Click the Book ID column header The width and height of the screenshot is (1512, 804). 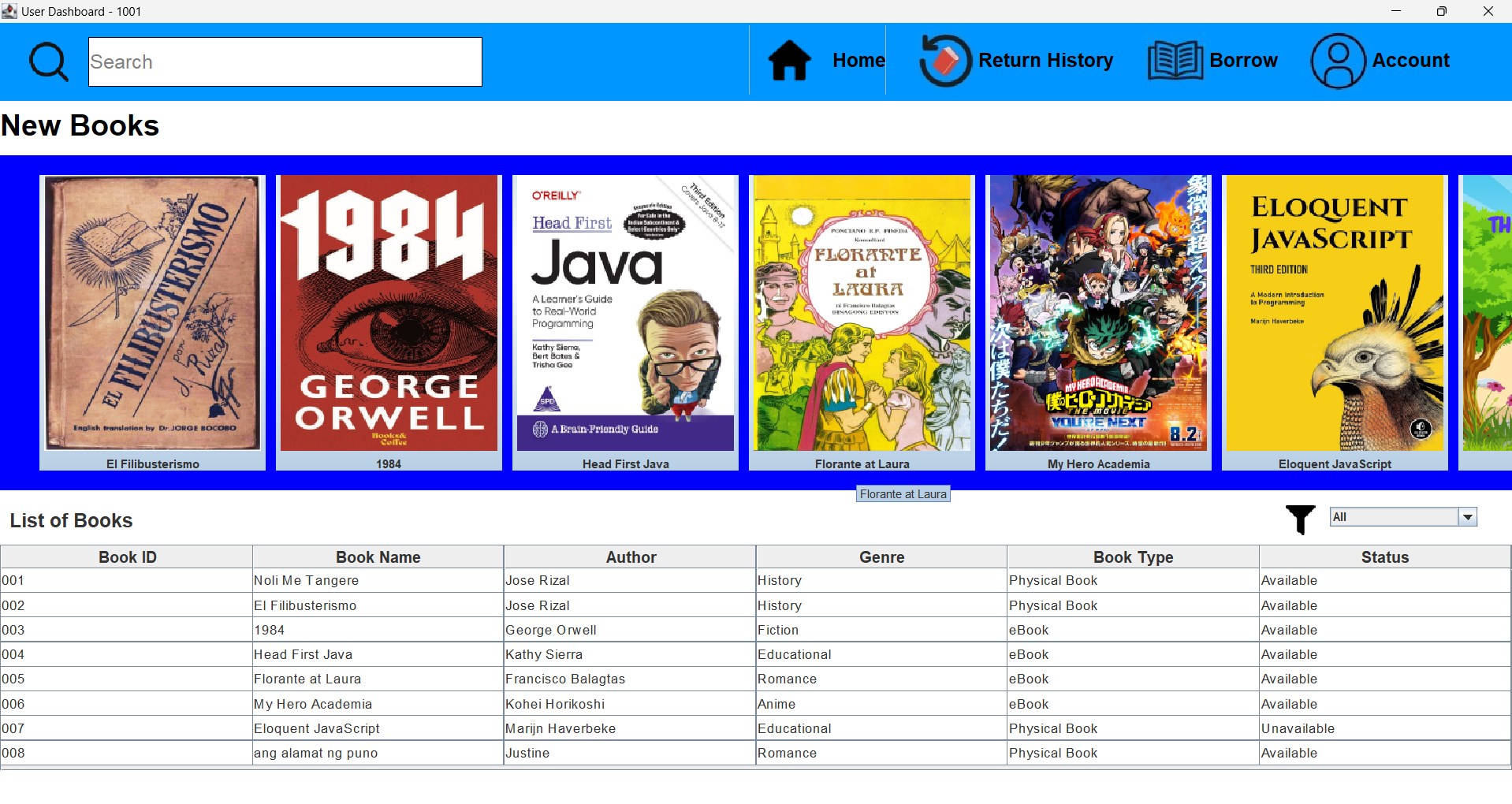(127, 557)
